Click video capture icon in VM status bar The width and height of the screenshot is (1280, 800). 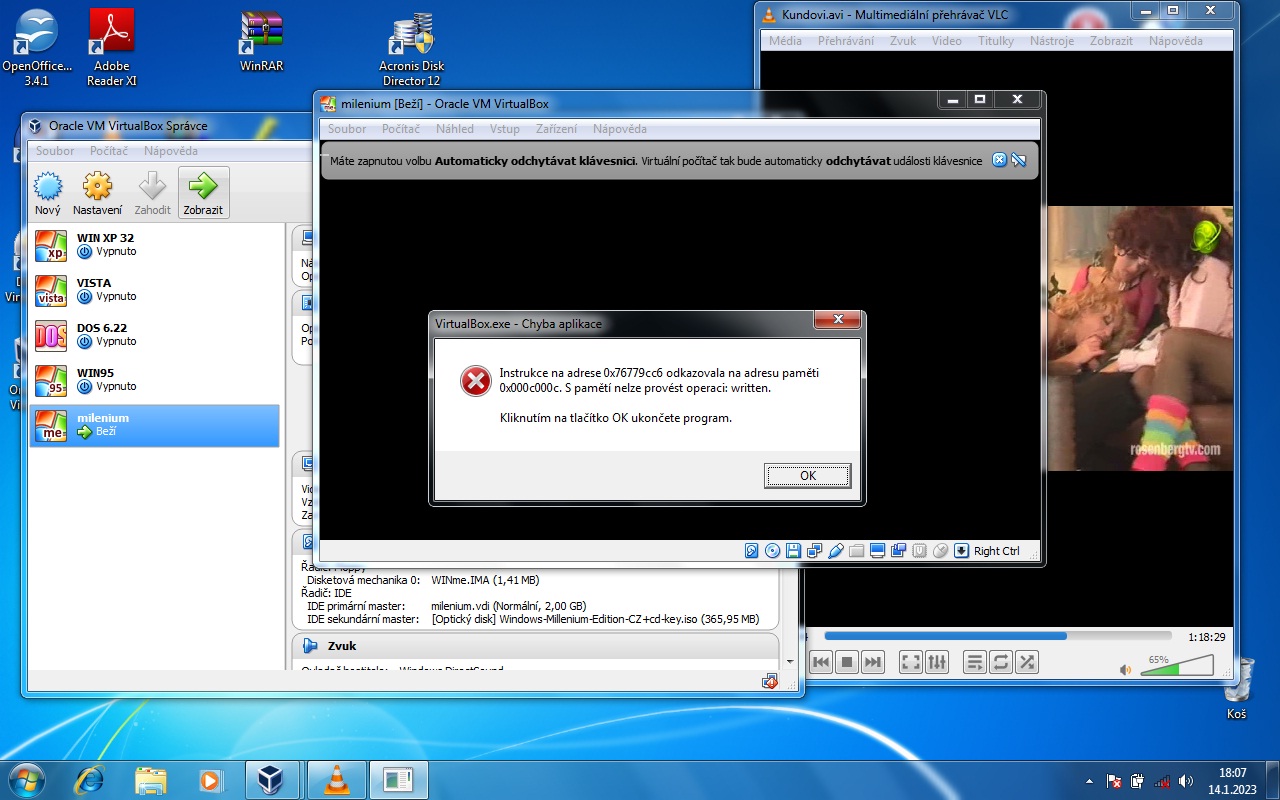coord(898,551)
